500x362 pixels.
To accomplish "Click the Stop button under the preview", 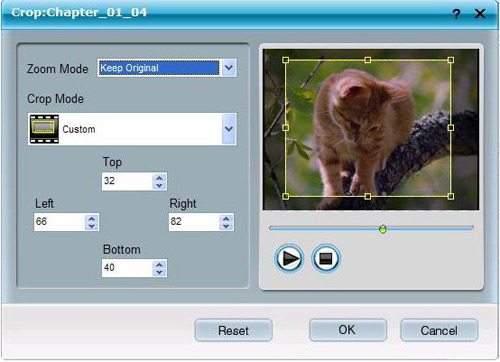I will pyautogui.click(x=326, y=258).
